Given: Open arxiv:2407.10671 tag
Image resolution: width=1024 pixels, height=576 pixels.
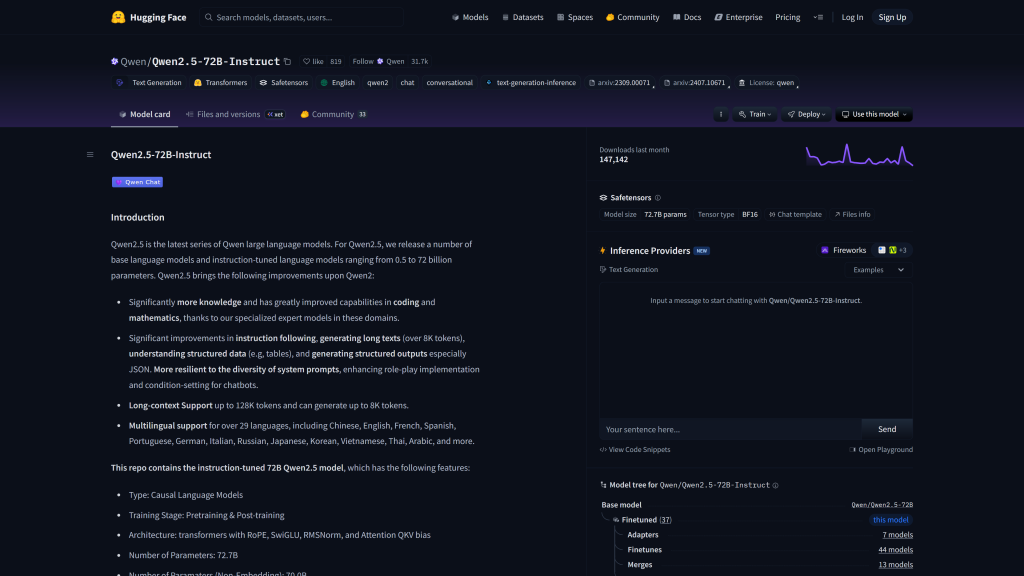Looking at the screenshot, I should tap(694, 83).
